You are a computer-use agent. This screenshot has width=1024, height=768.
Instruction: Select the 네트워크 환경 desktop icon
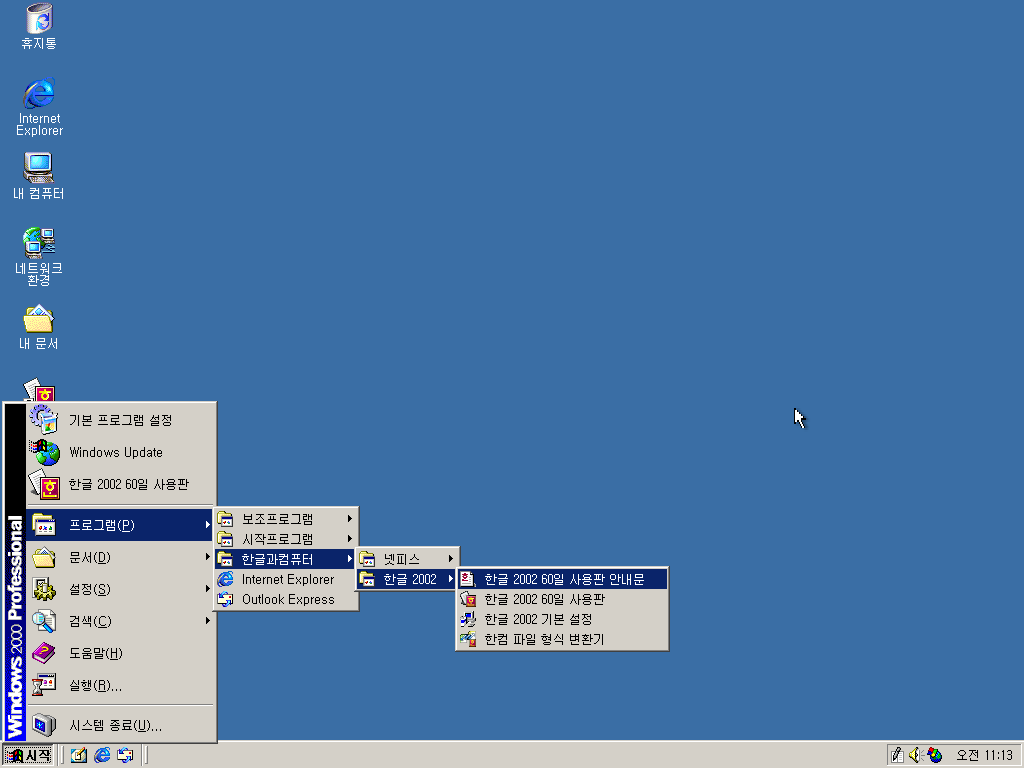click(x=39, y=257)
